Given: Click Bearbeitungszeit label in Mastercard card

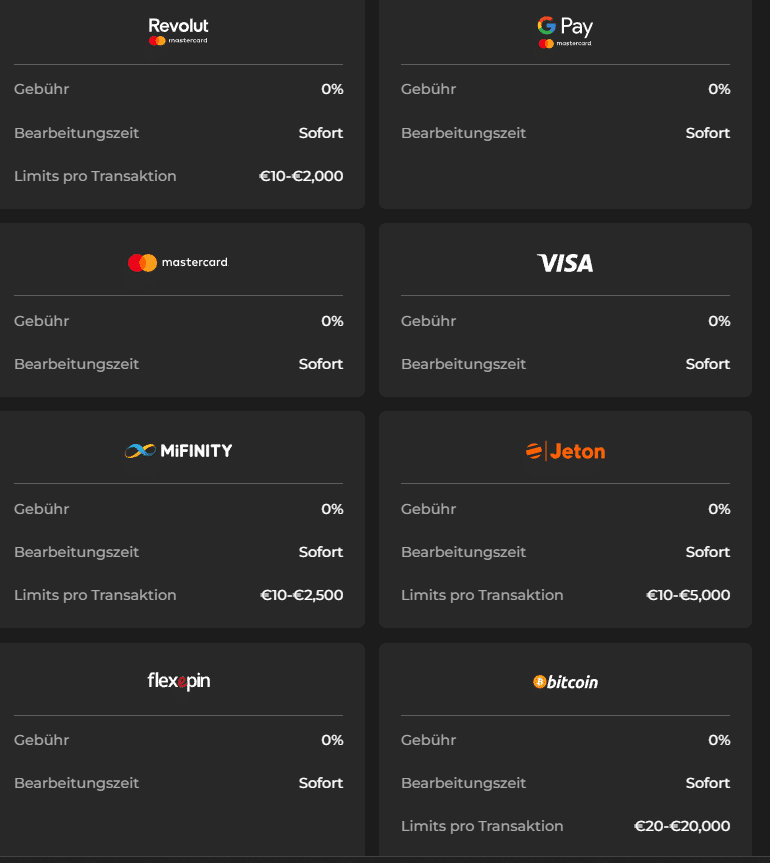Looking at the screenshot, I should point(76,364).
